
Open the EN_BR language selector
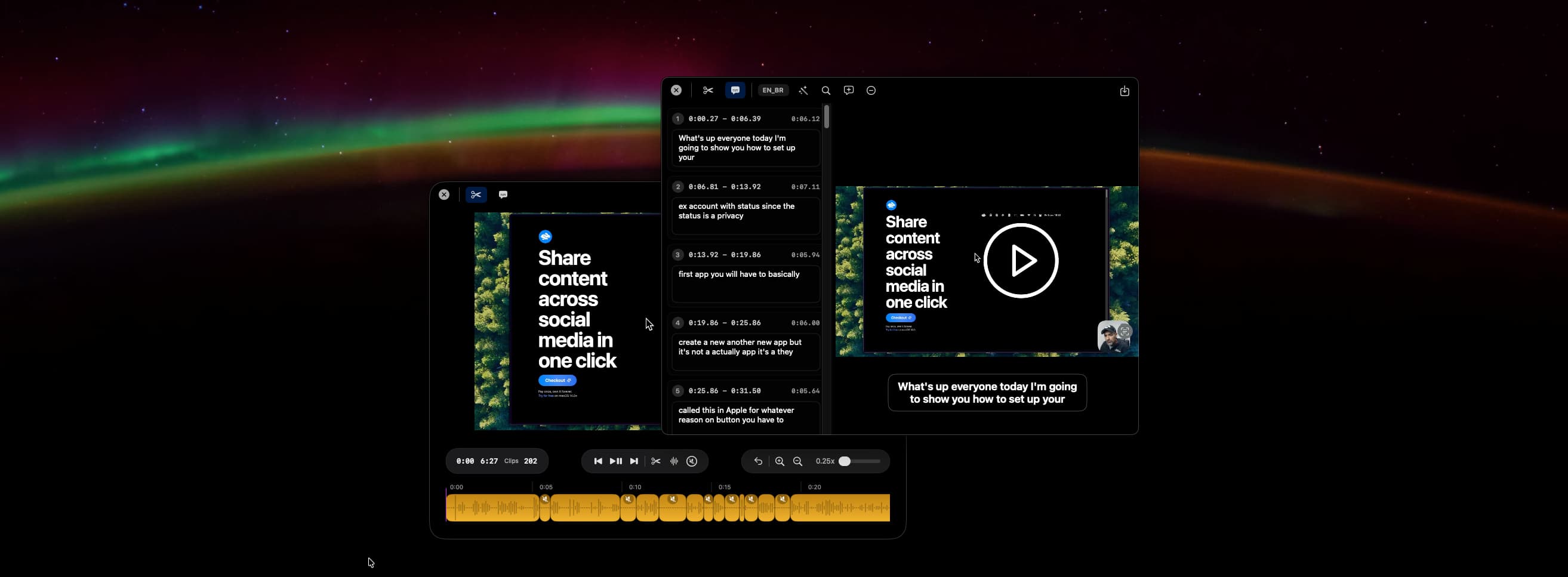click(x=773, y=90)
